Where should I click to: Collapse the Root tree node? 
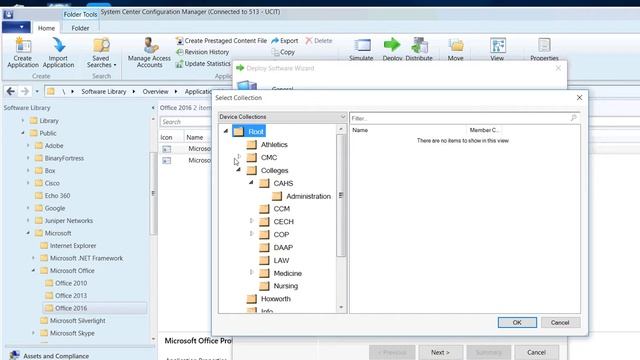pyautogui.click(x=226, y=131)
